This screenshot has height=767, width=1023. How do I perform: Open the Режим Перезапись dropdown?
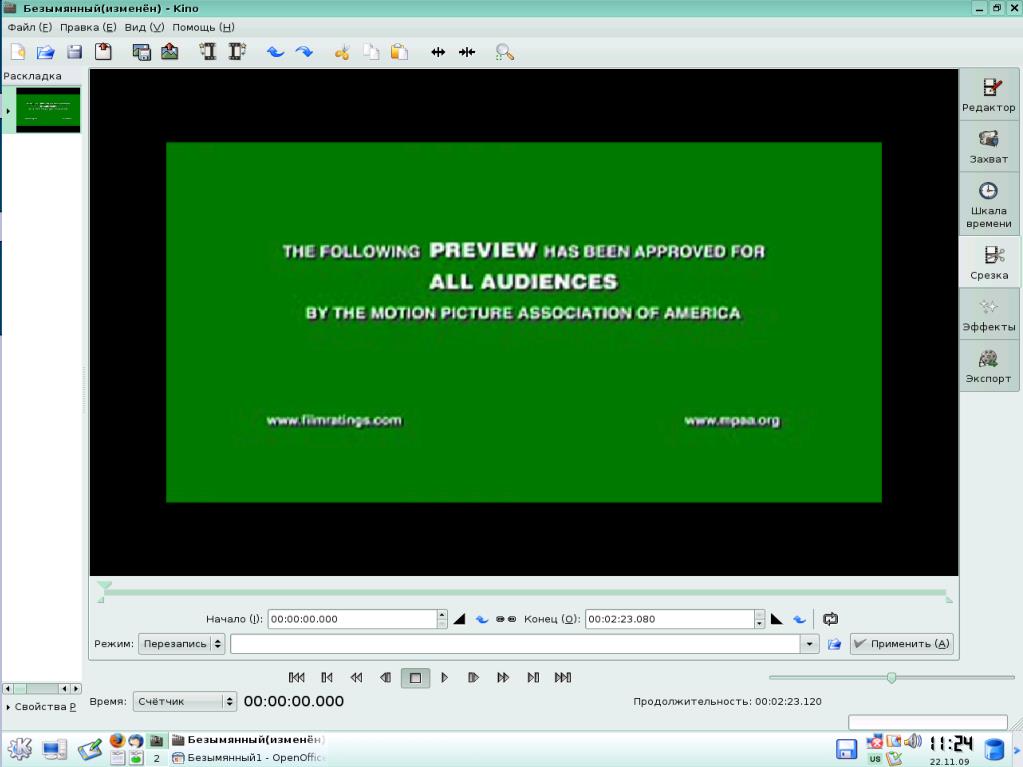tap(181, 644)
